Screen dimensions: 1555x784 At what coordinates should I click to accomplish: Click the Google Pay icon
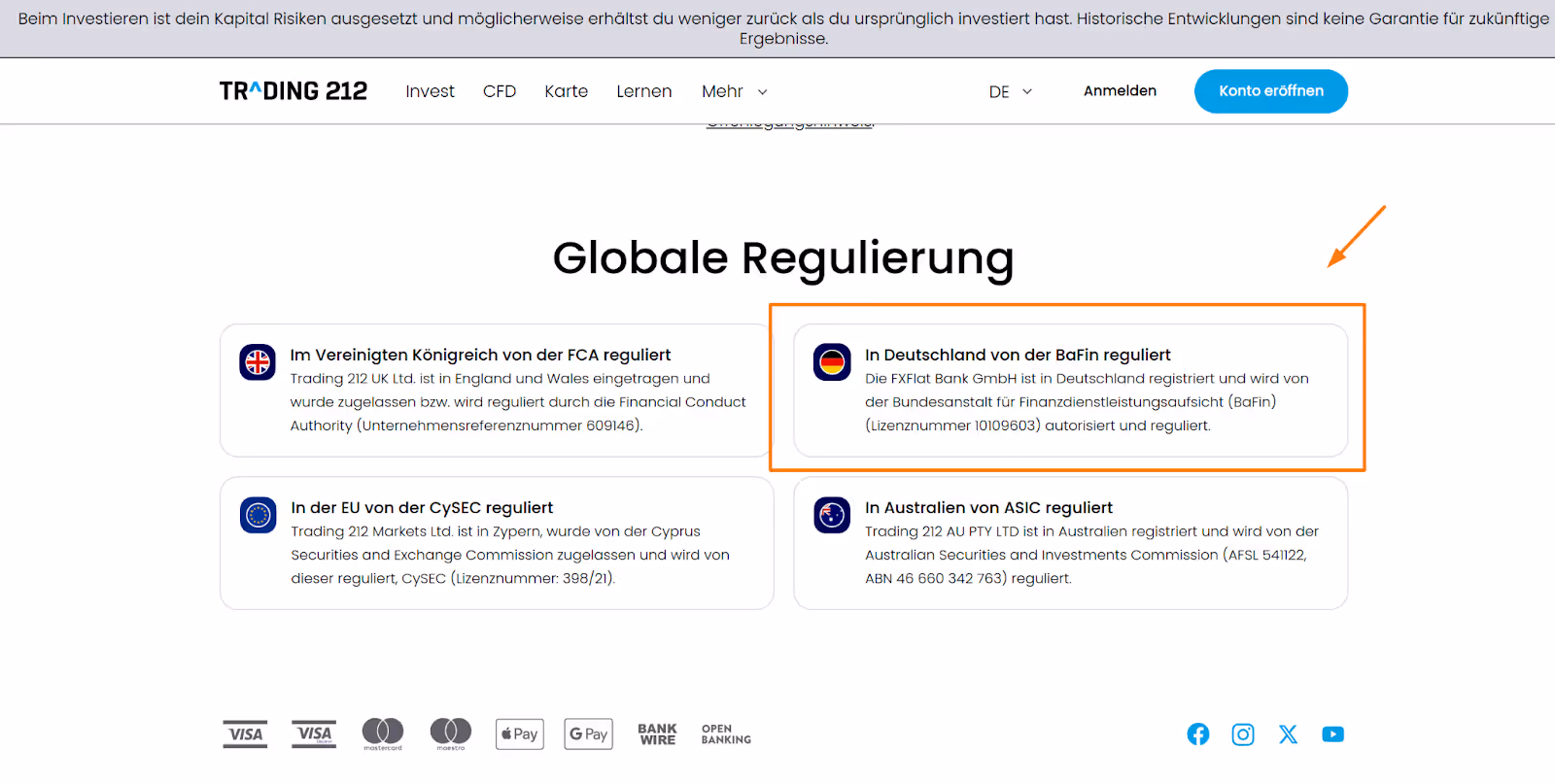tap(589, 734)
